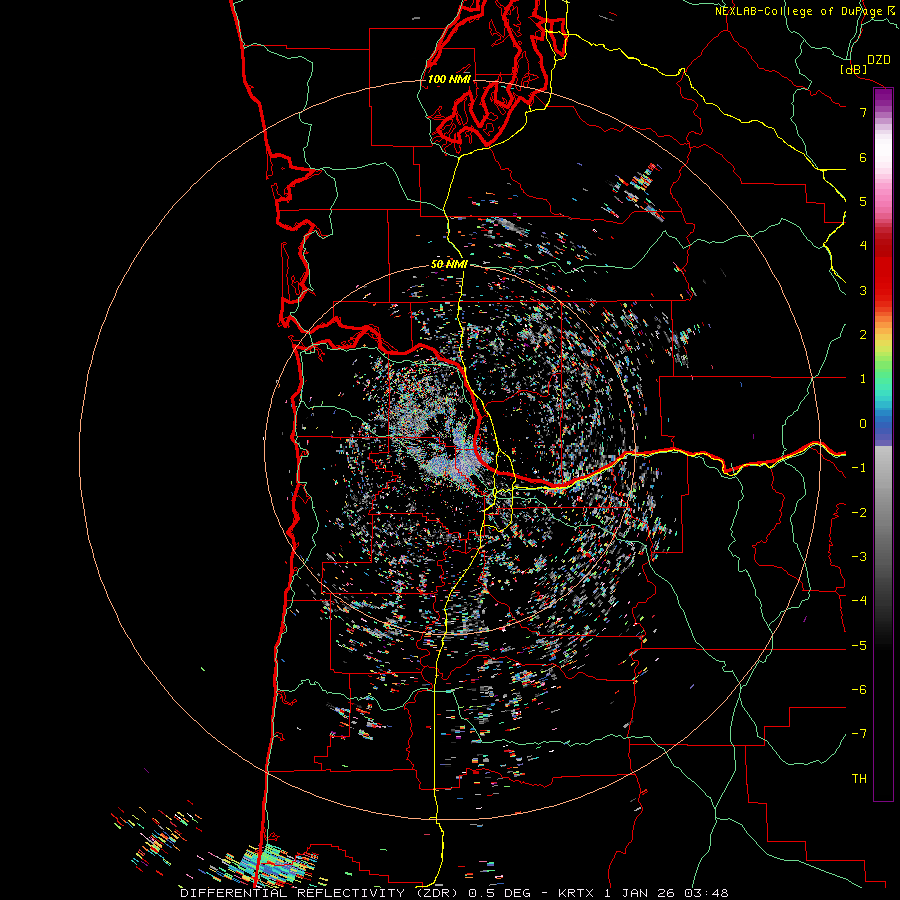Image resolution: width=900 pixels, height=900 pixels.
Task: Click the -2 value on the color scale
Action: point(859,513)
